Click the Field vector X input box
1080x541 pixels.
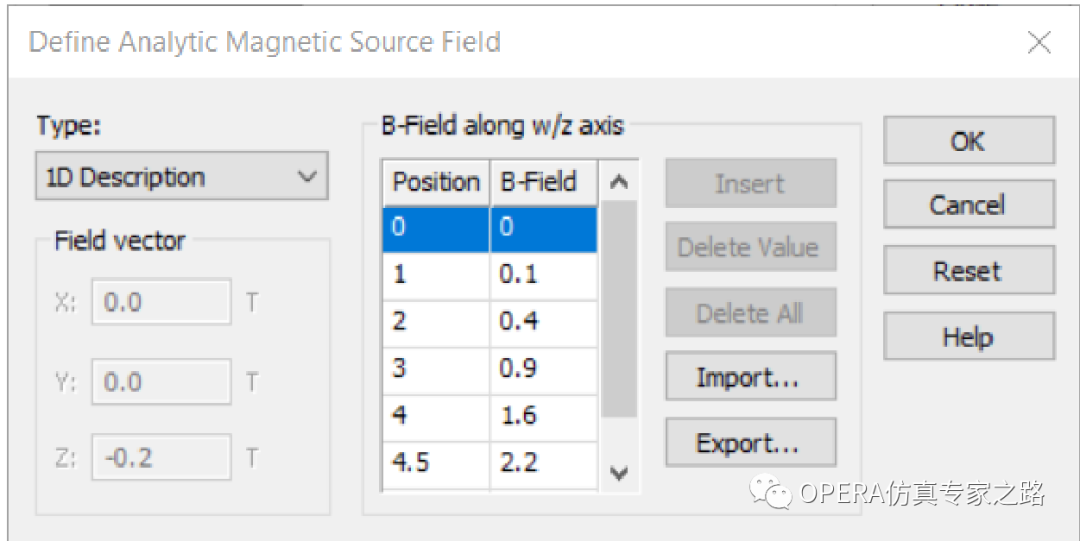[162, 301]
